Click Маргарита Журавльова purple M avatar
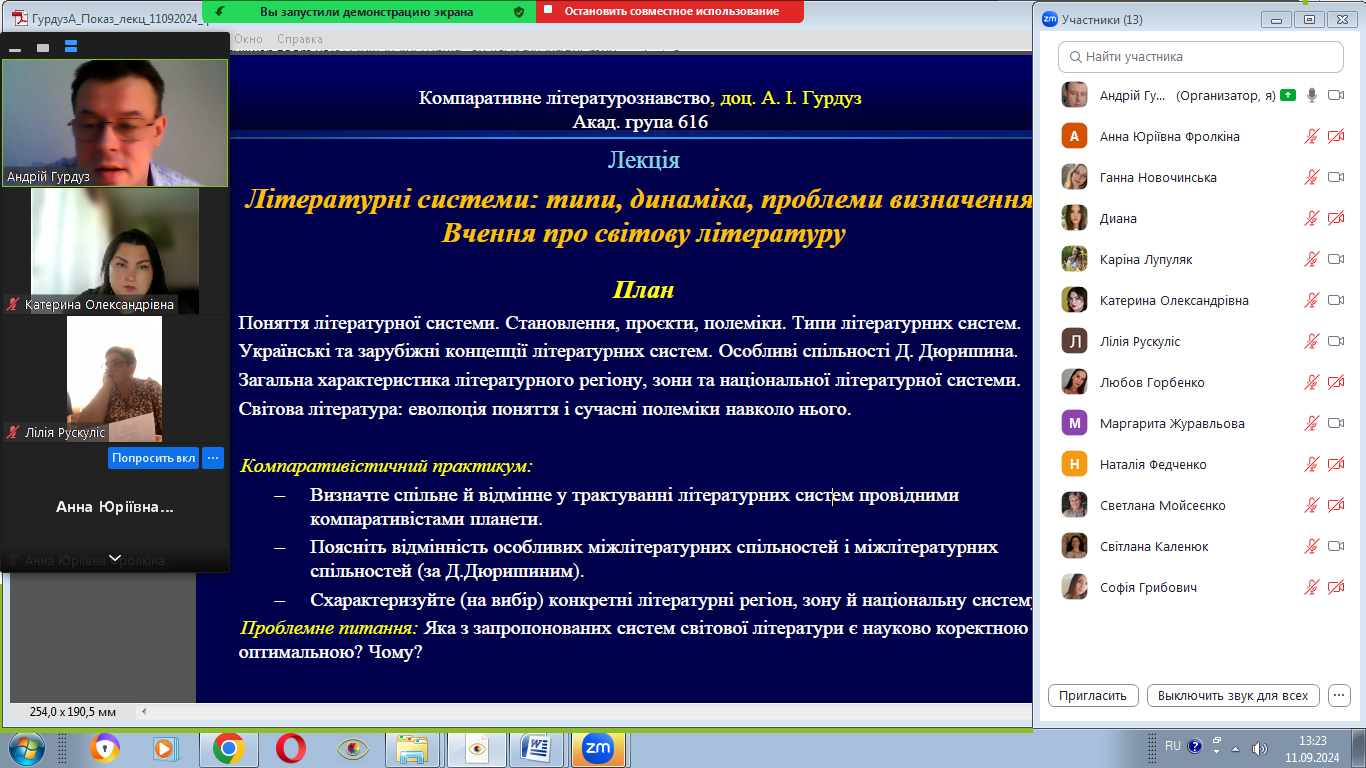The image size is (1366, 768). click(x=1074, y=423)
